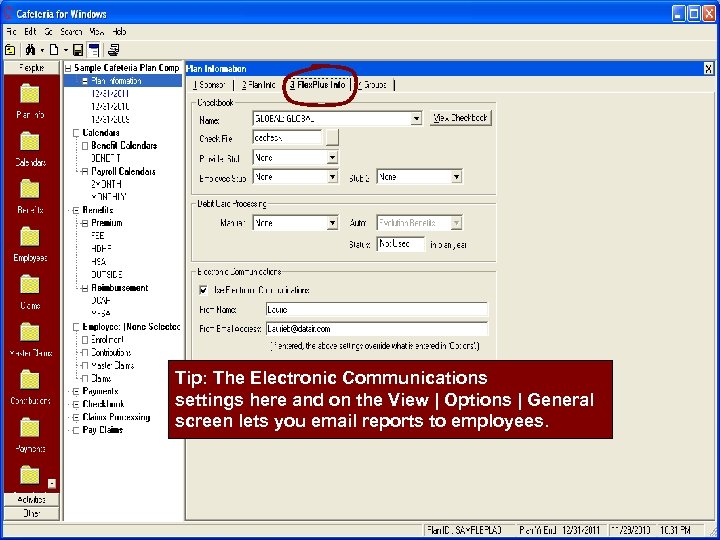
Task: Select the 12/31/2011 plan year in tree
Action: [x=110, y=94]
